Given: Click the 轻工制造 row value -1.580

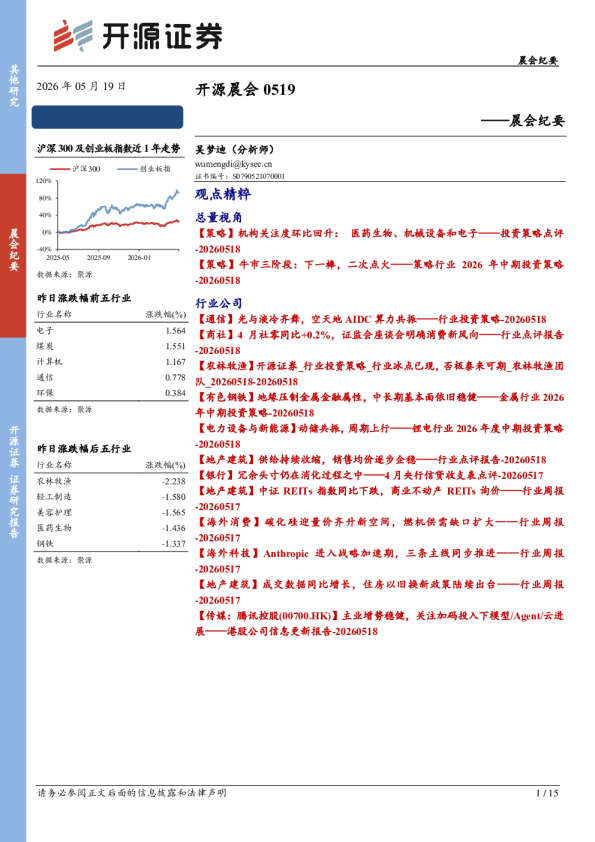Looking at the screenshot, I should click(x=174, y=497).
